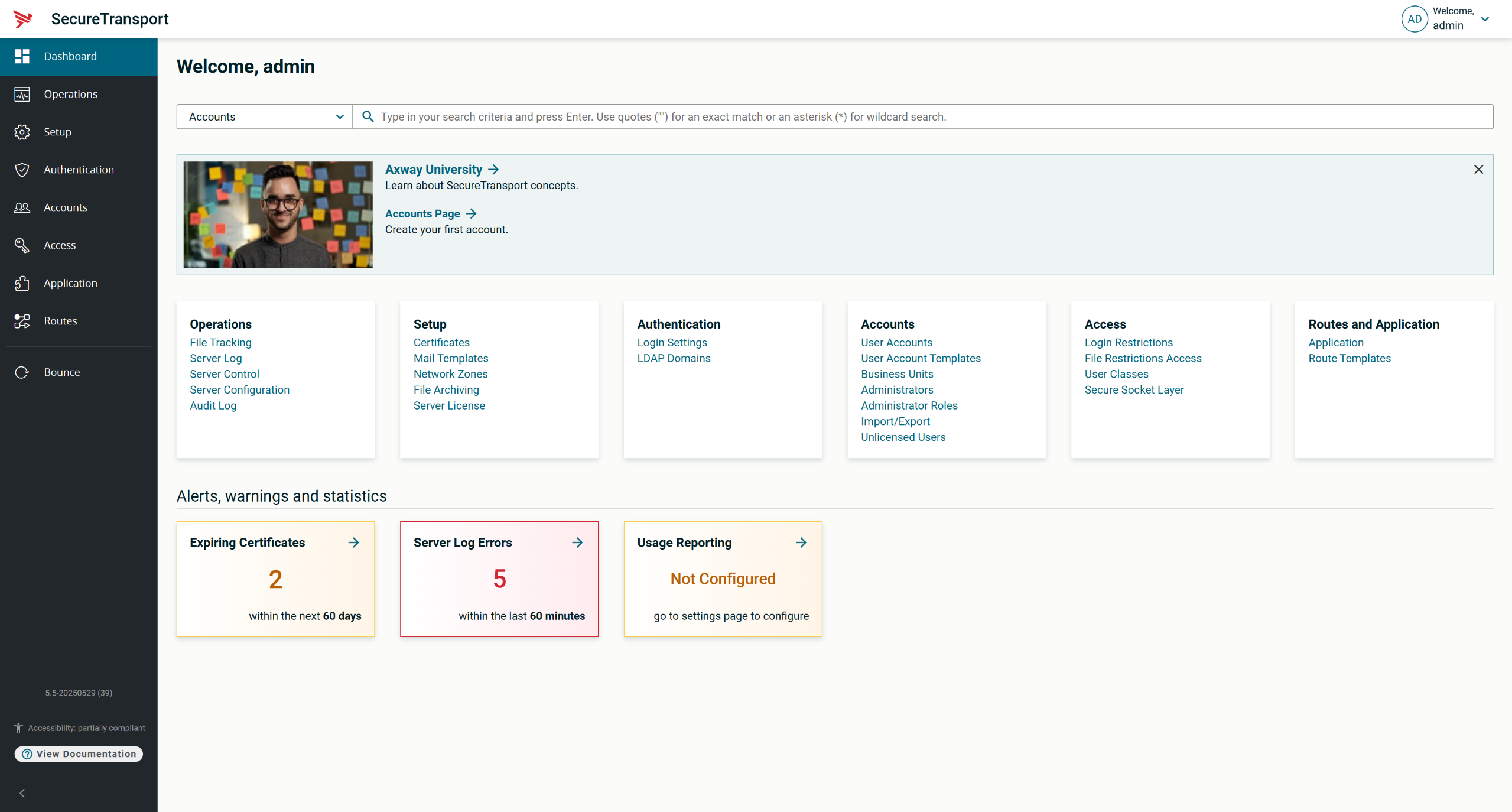Click the Accounts people icon in sidebar
This screenshot has height=812, width=1512.
pos(22,207)
